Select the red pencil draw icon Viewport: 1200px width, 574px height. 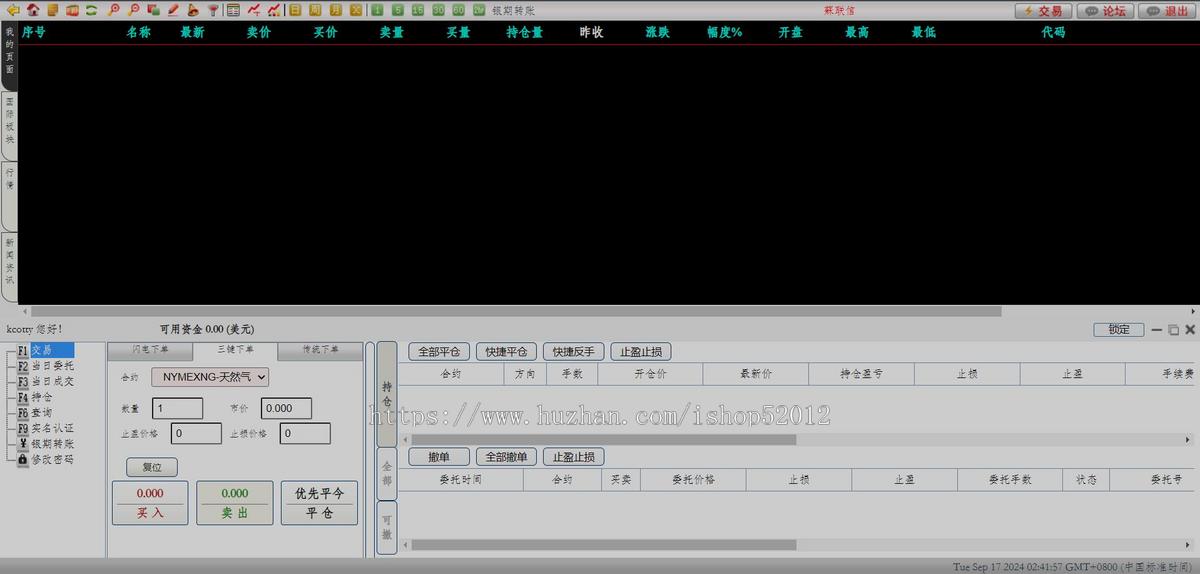173,10
